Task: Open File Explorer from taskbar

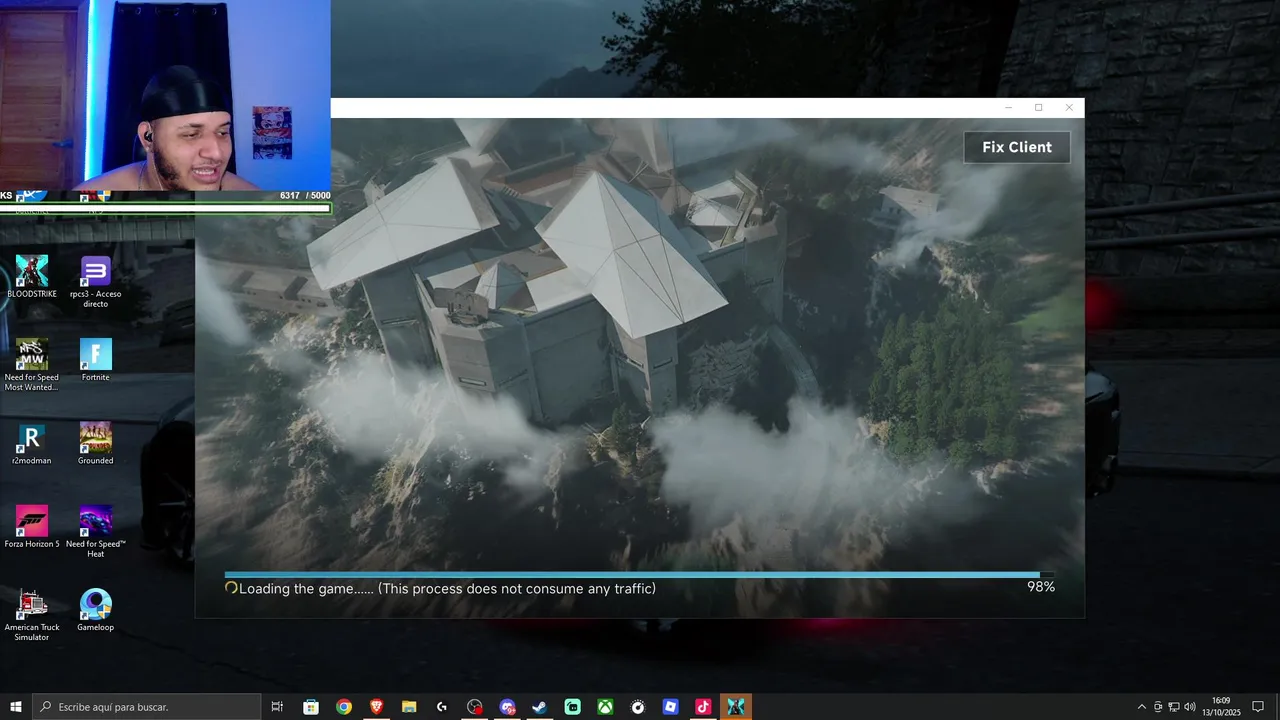Action: [409, 707]
